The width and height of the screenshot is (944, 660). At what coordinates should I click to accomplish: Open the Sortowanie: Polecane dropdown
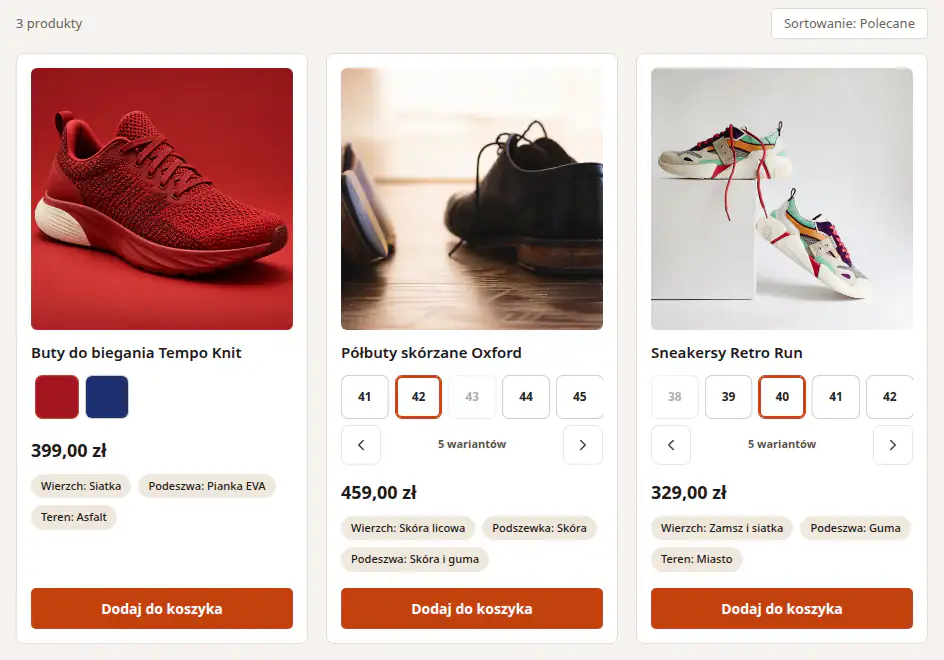coord(849,23)
